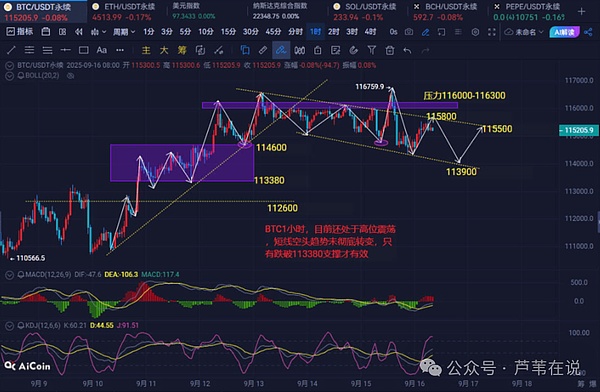Collapse the MACD indicator panel toggle
Viewport: 600px width, 392px height.
tap(9, 274)
